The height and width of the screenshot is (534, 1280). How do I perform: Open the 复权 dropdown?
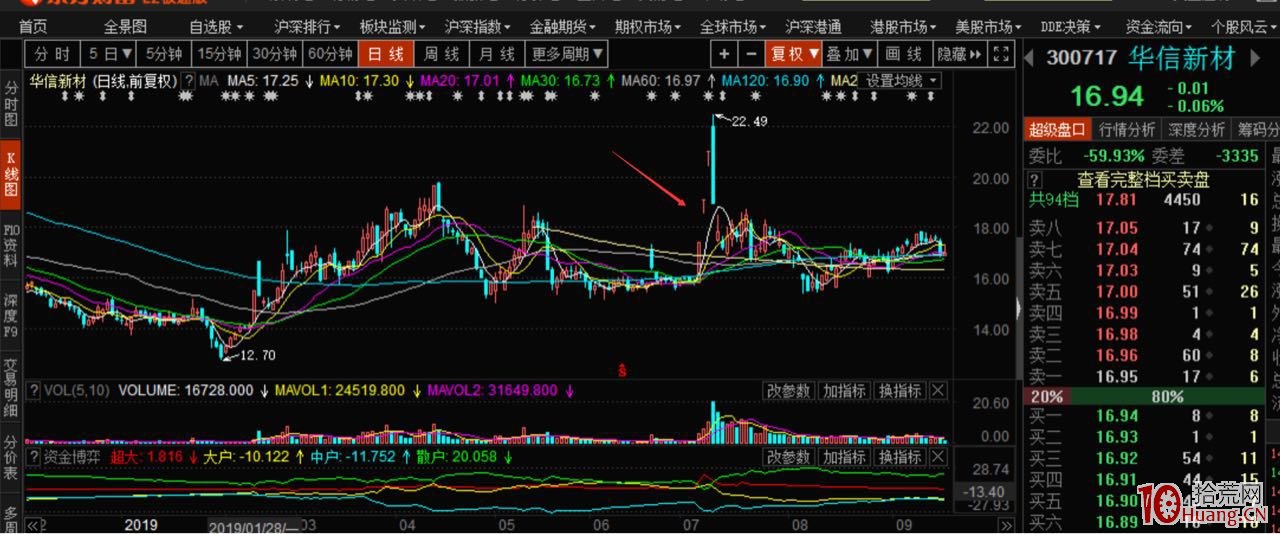793,53
